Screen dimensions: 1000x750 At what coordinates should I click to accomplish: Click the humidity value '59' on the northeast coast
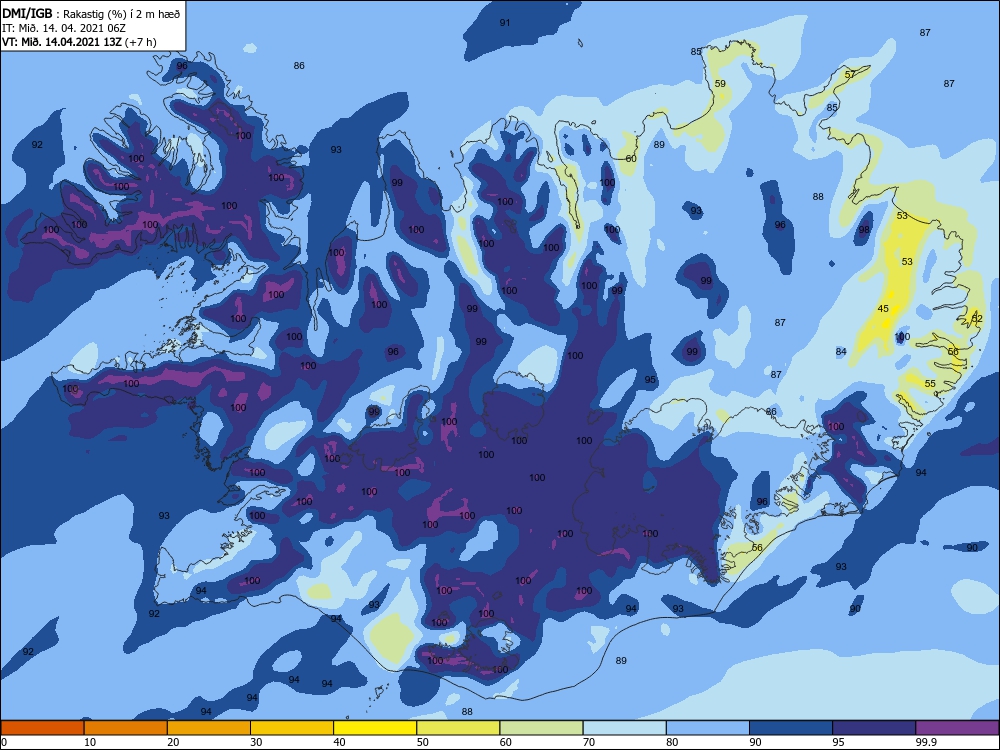(x=720, y=84)
